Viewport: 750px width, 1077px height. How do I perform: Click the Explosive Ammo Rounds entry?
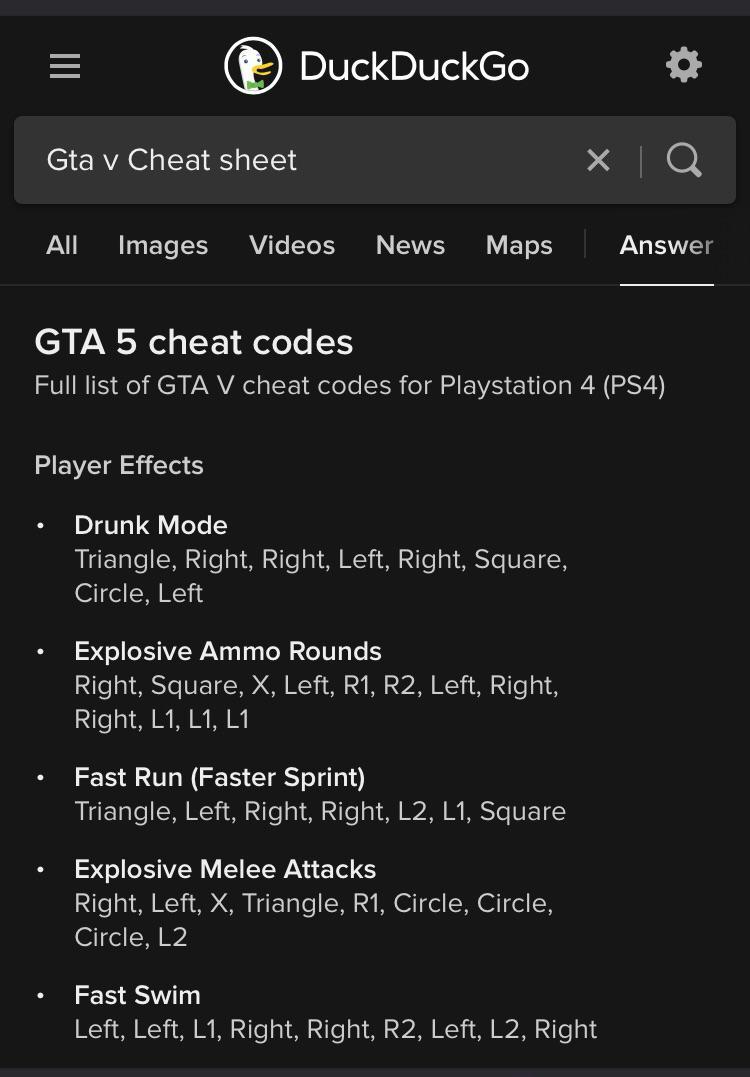pos(228,651)
